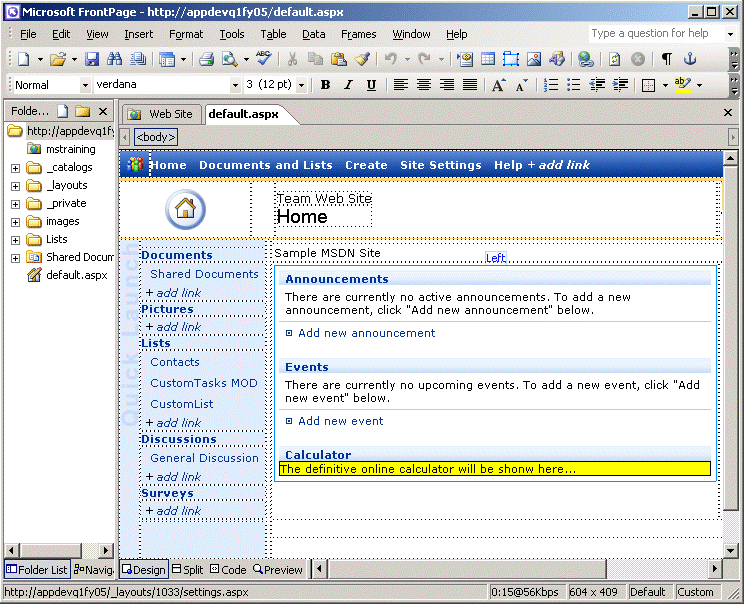Click the Decrease Font Size icon
Image resolution: width=744 pixels, height=604 pixels.
tap(521, 85)
